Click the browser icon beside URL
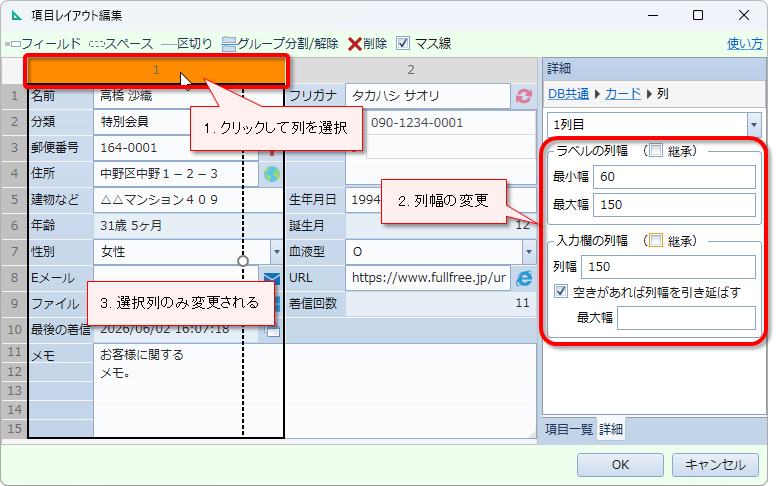Viewport: 777px width, 486px height. pyautogui.click(x=524, y=278)
